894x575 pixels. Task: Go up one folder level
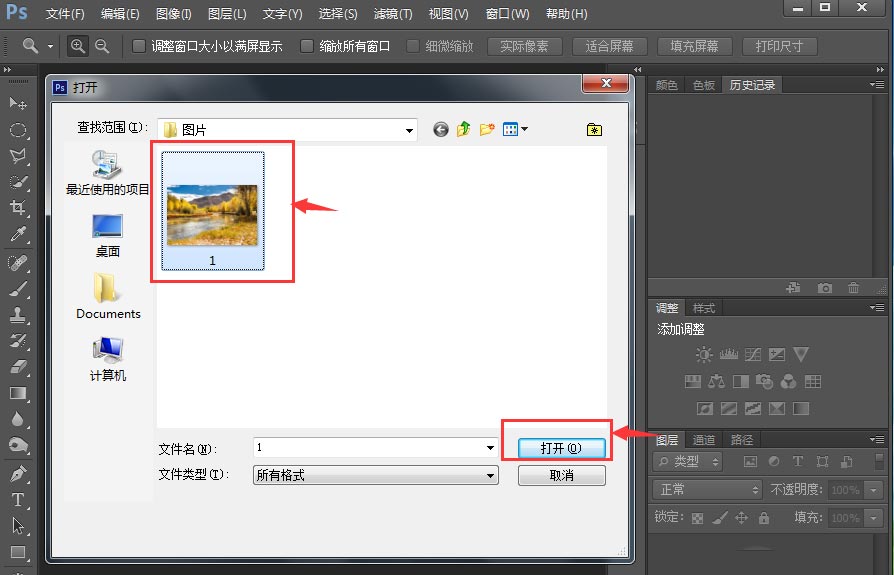click(x=464, y=129)
